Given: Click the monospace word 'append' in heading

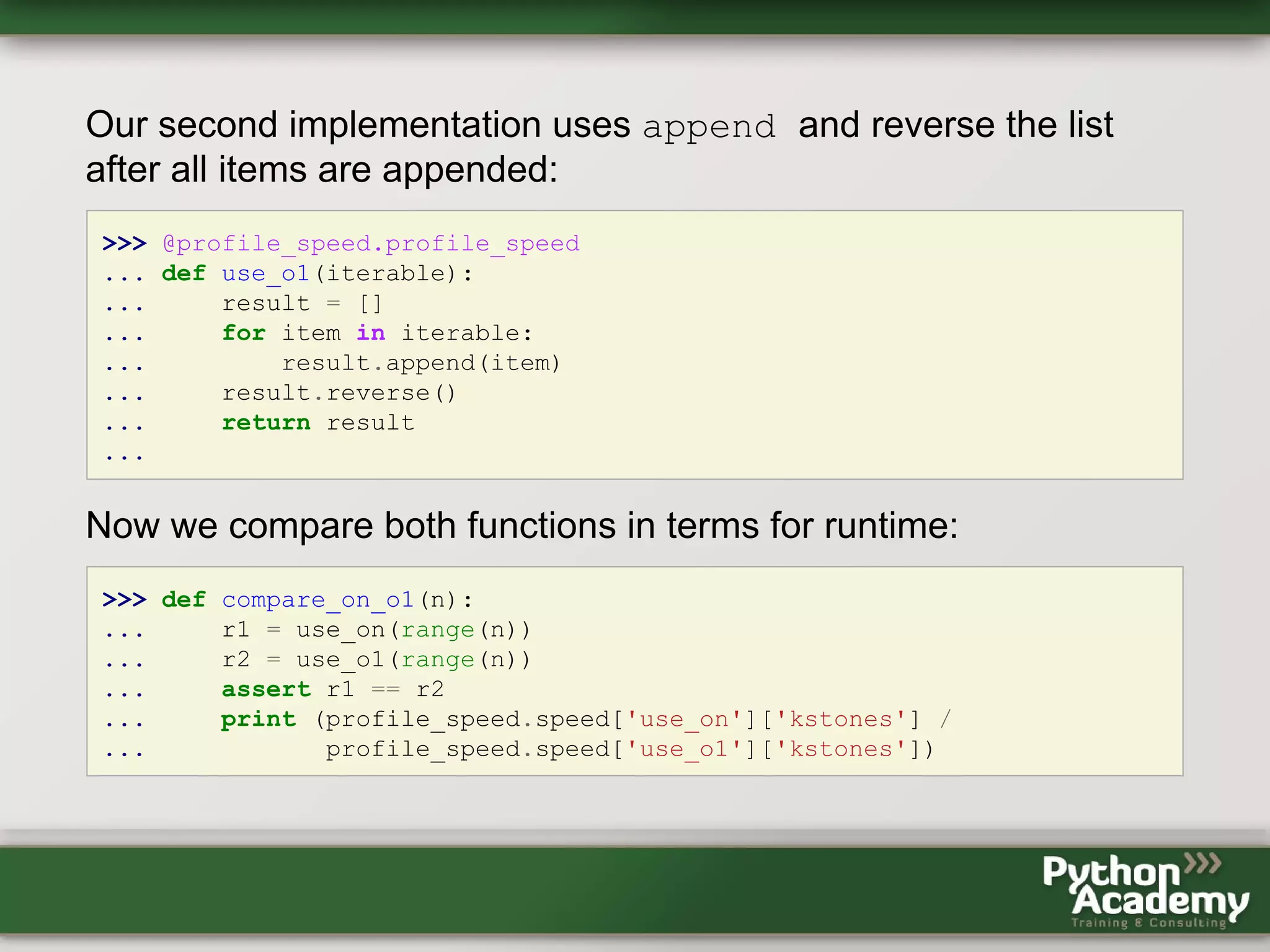Looking at the screenshot, I should [709, 128].
